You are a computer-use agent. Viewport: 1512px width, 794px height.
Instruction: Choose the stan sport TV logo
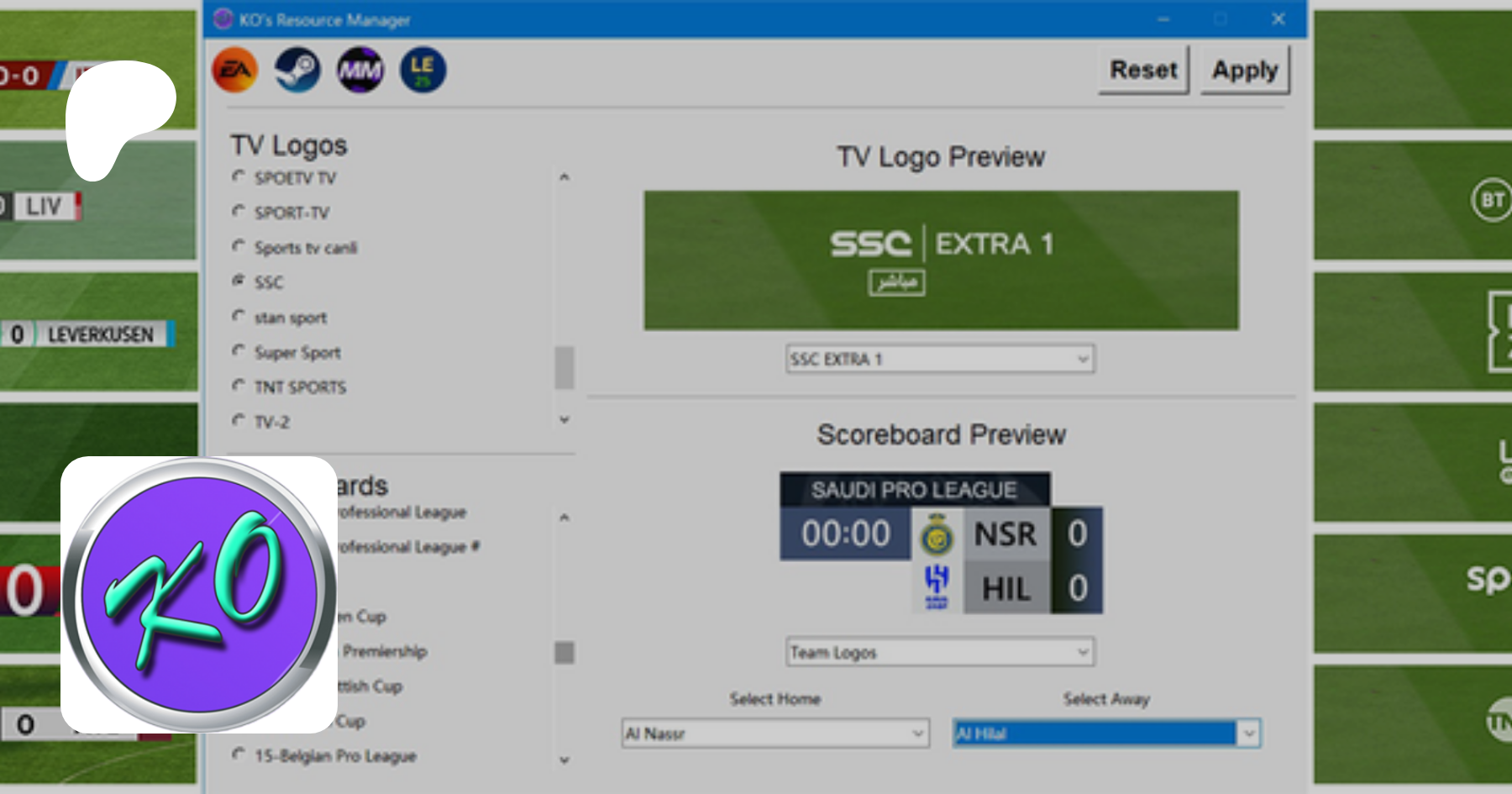pyautogui.click(x=239, y=317)
